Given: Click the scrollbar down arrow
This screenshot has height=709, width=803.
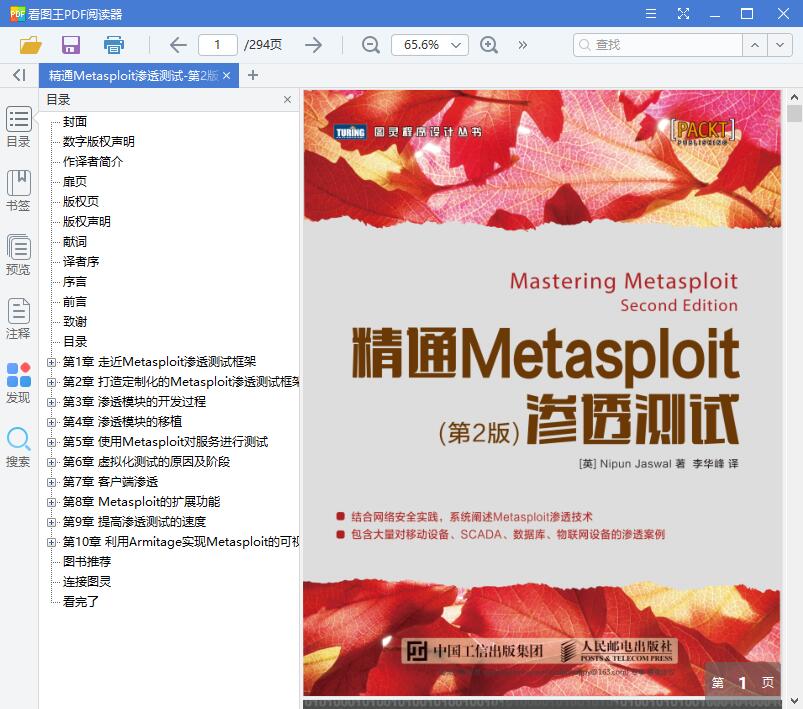Looking at the screenshot, I should click(x=794, y=700).
